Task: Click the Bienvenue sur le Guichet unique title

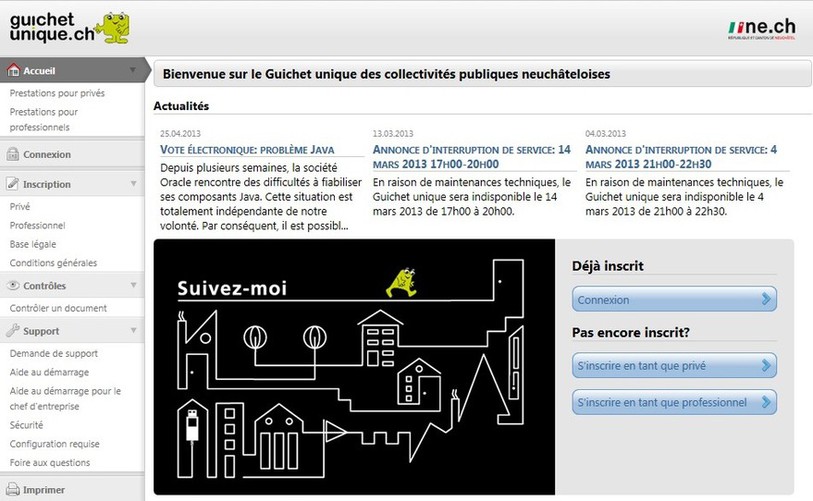Action: point(386,74)
